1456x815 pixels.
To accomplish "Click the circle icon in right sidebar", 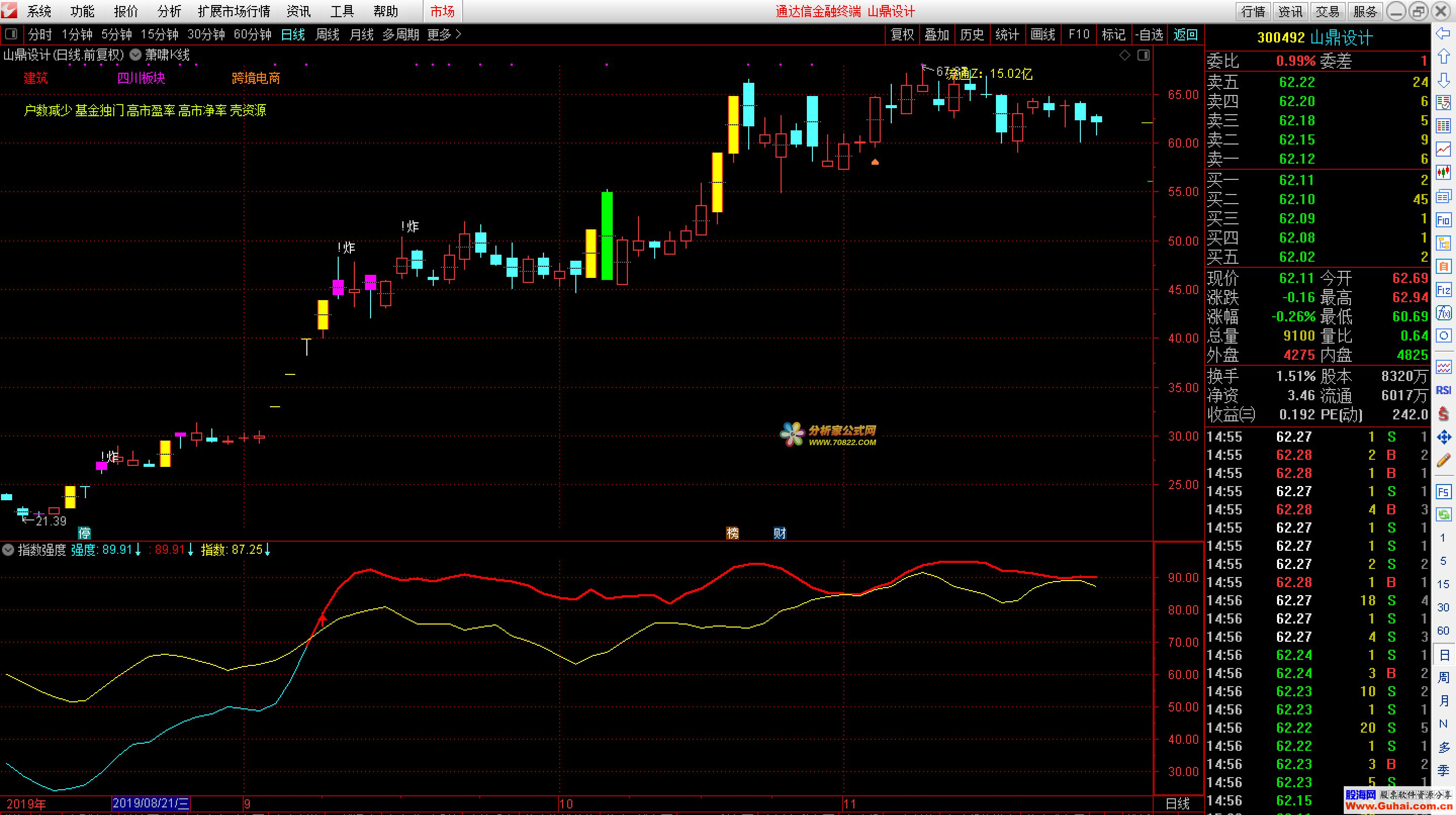I will pyautogui.click(x=1443, y=336).
